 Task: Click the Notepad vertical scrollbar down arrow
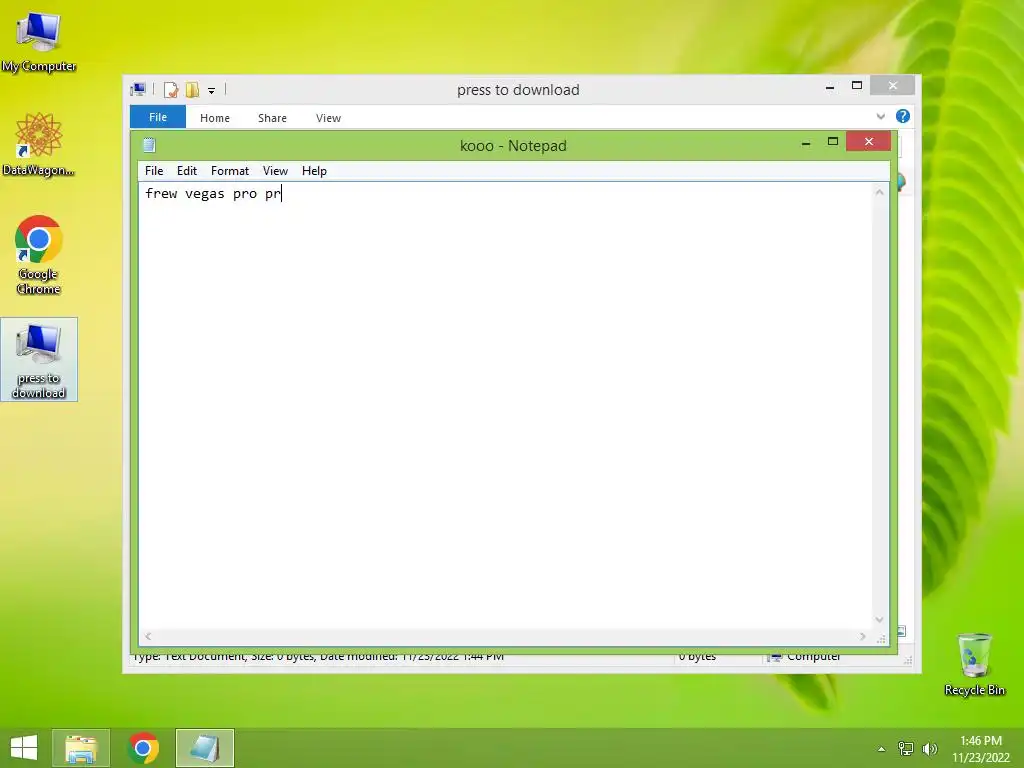[880, 620]
